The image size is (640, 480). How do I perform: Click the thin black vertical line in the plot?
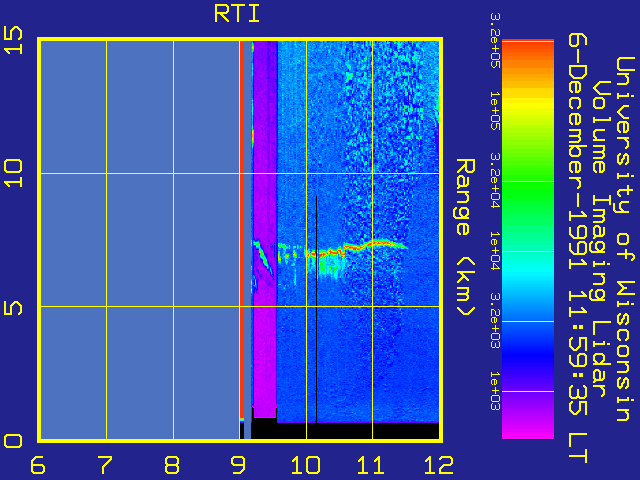click(x=316, y=309)
